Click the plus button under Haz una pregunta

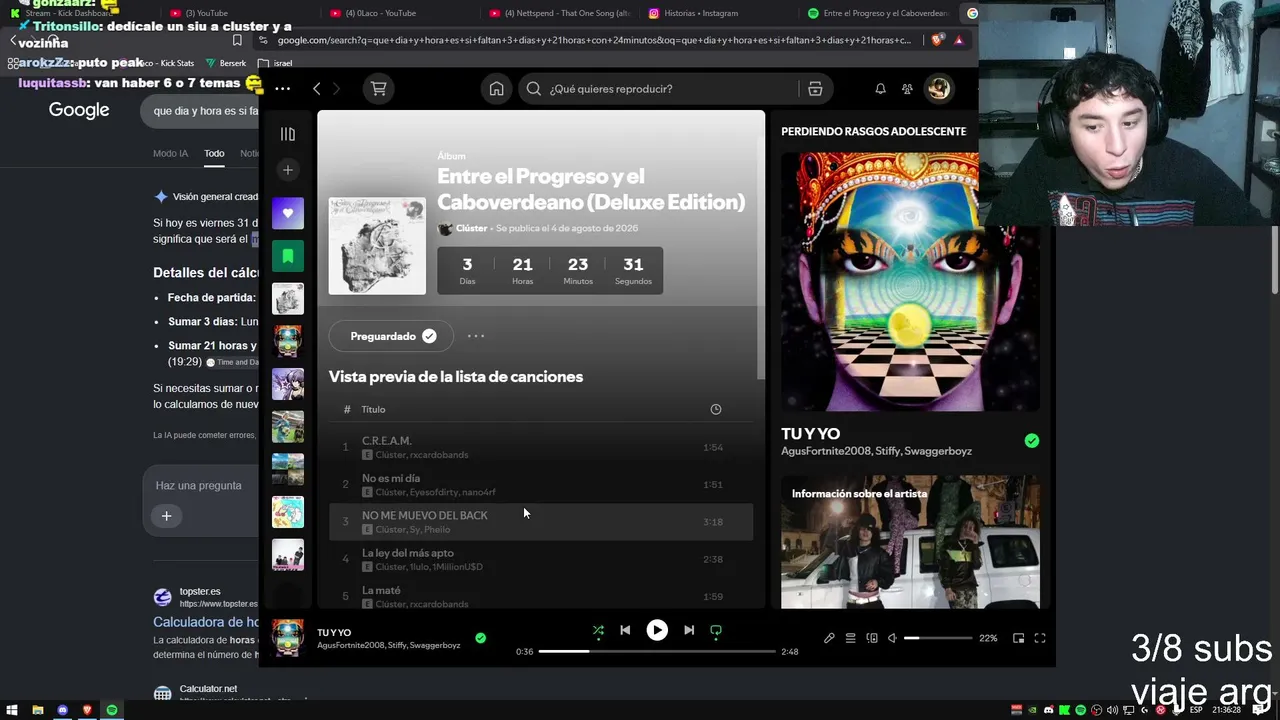[x=167, y=516]
